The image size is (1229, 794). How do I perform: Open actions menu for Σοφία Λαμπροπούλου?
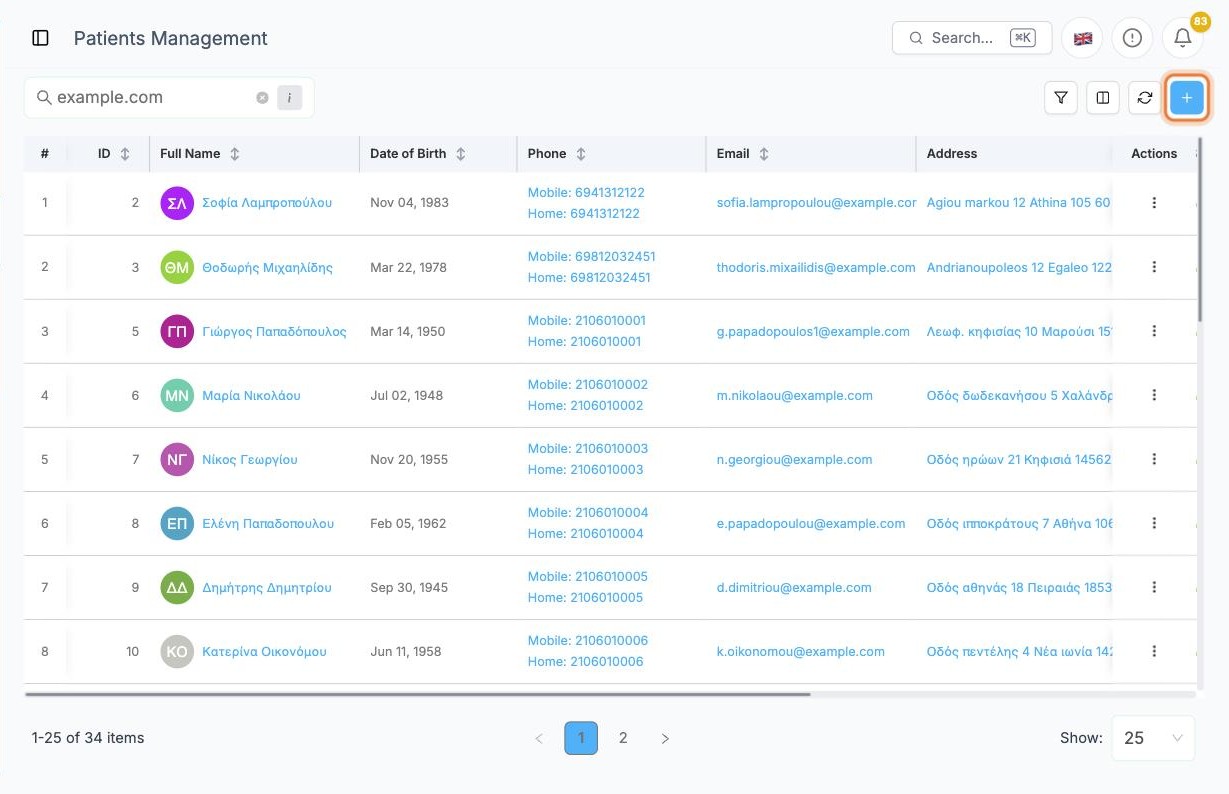tap(1154, 203)
